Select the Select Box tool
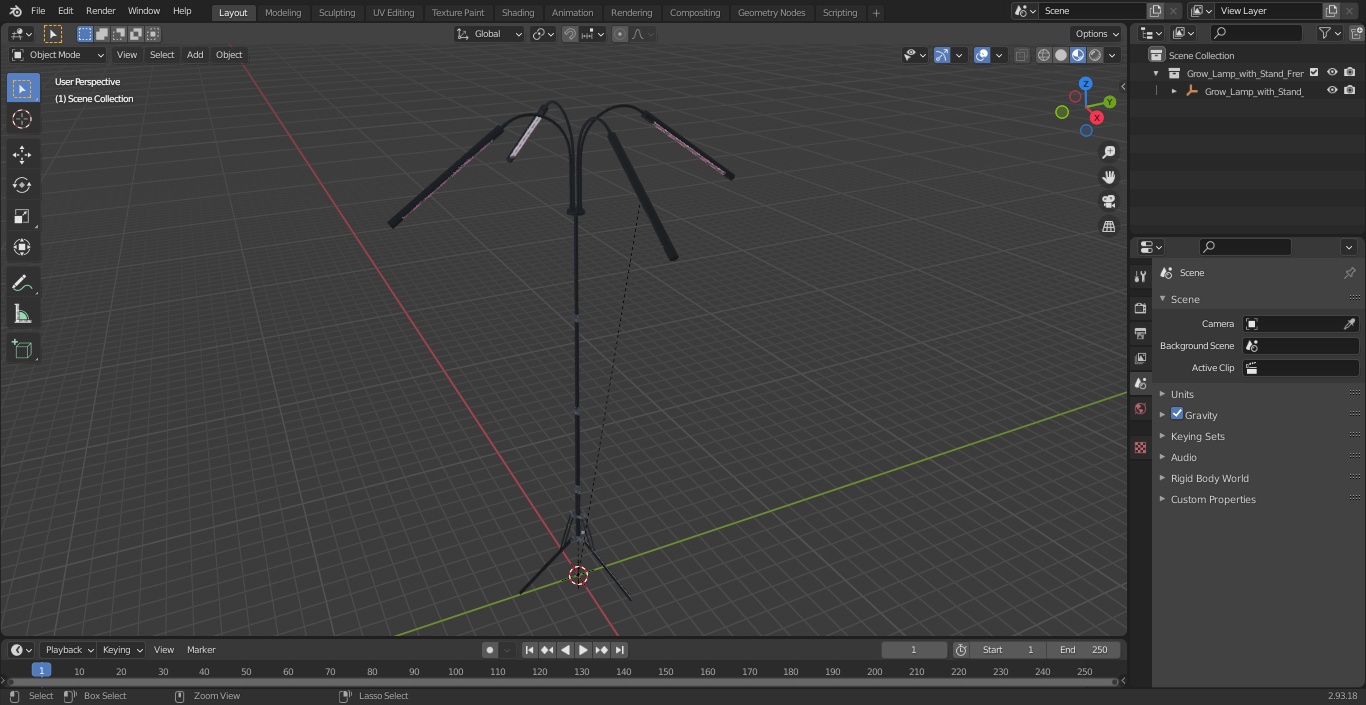This screenshot has height=705, width=1366. pos(22,88)
